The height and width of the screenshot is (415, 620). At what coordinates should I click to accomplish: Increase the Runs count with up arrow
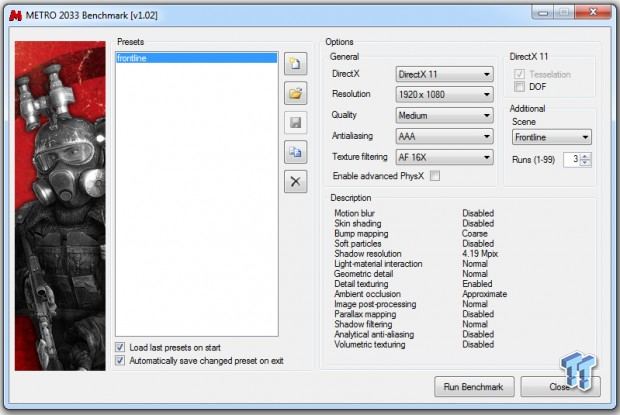[x=586, y=157]
